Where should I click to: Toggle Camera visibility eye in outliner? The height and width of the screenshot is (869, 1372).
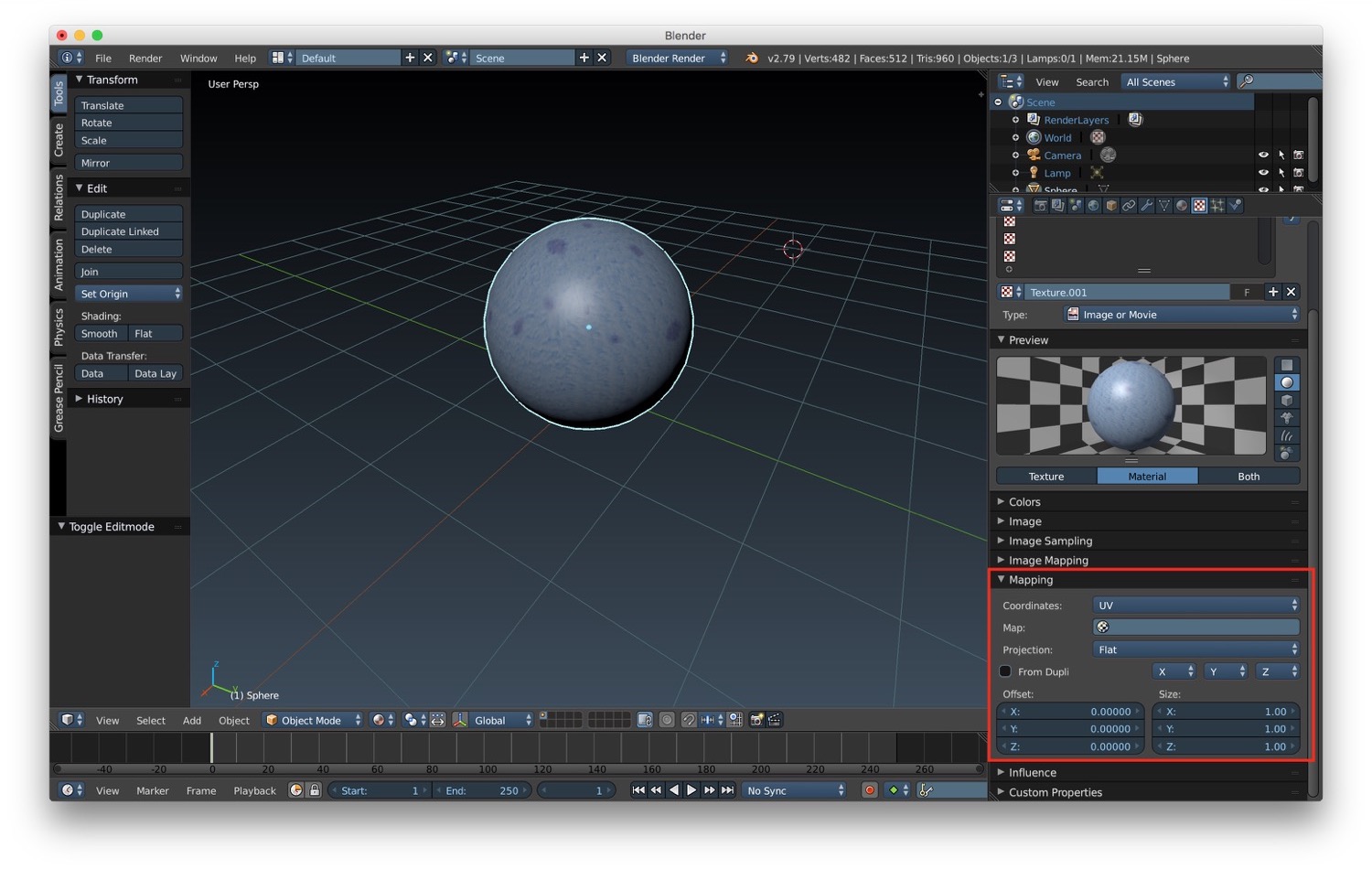[x=1263, y=156]
